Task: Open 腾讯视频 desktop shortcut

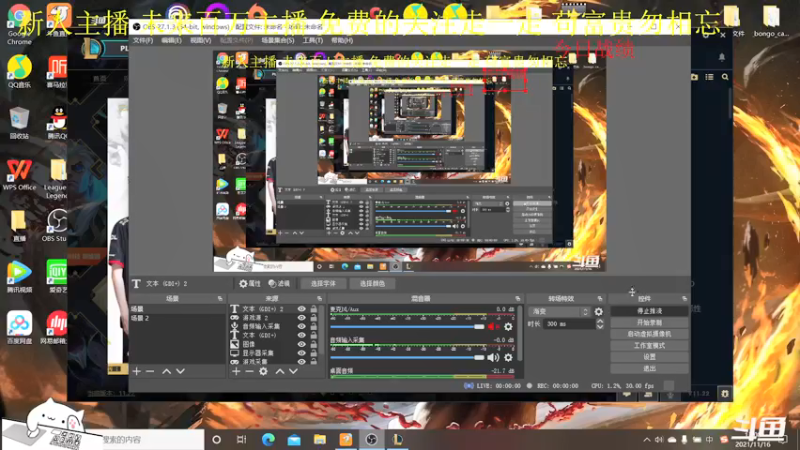Action: (x=19, y=277)
